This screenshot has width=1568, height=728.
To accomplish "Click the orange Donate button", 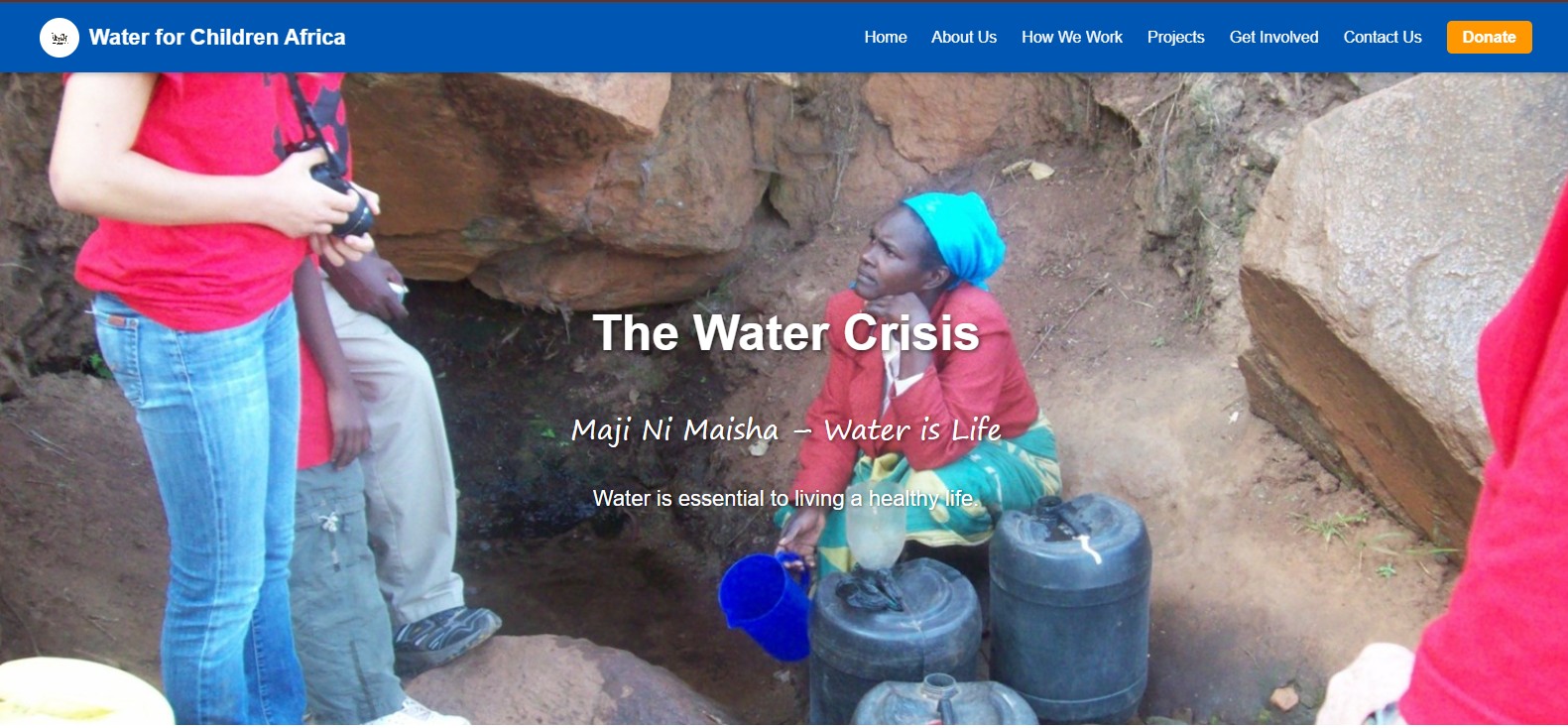I will coord(1490,37).
